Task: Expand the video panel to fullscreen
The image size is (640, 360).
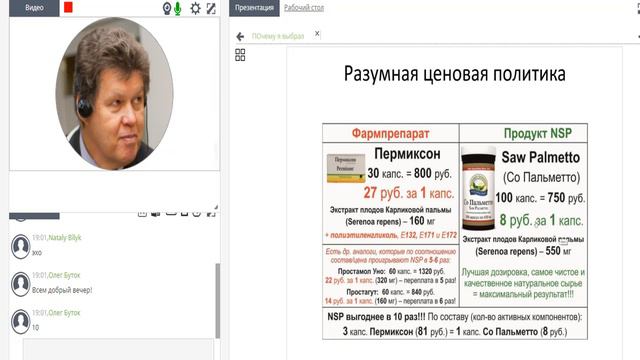Action: click(211, 8)
